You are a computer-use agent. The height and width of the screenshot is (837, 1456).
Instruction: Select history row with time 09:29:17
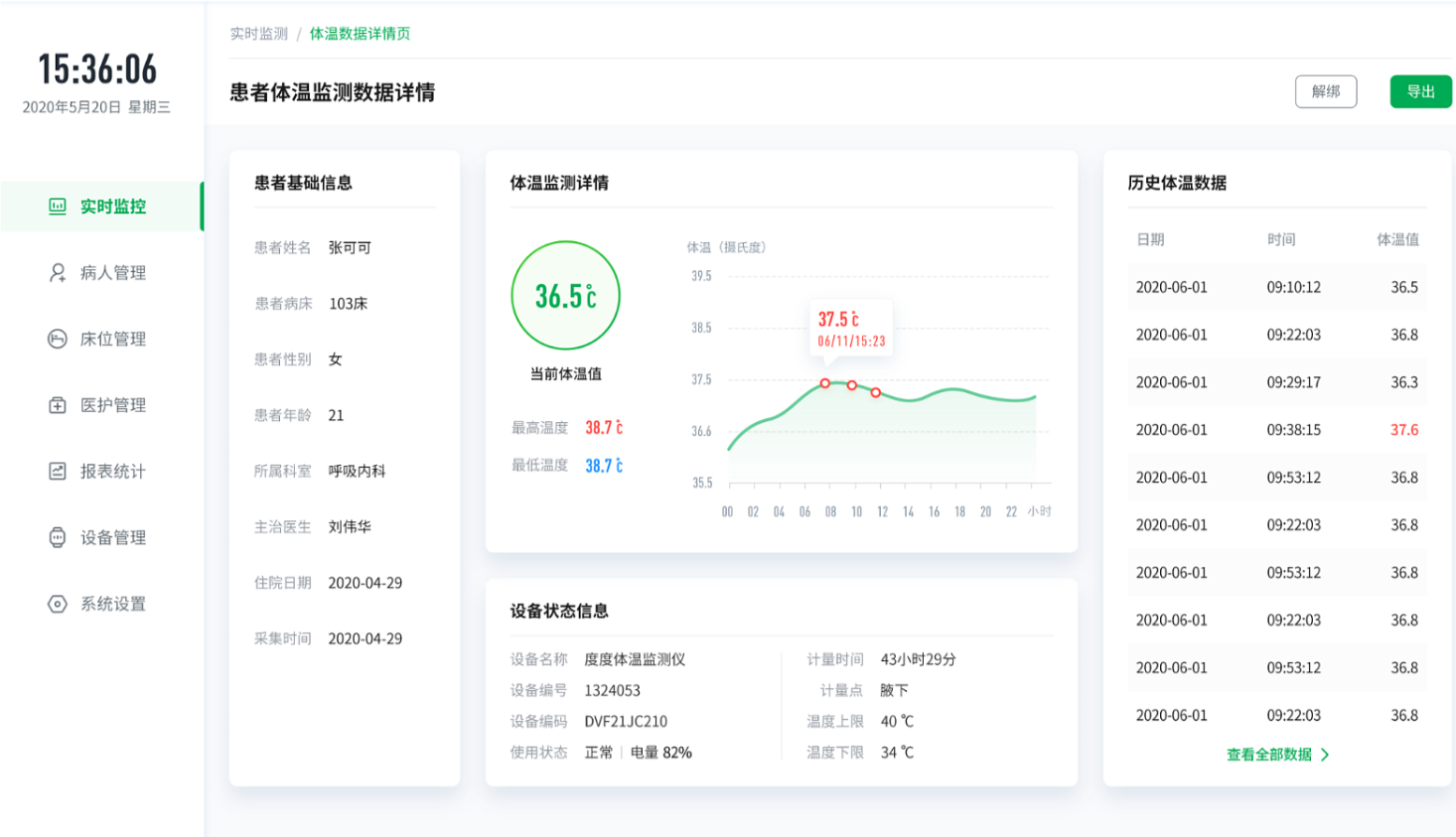pyautogui.click(x=1277, y=382)
